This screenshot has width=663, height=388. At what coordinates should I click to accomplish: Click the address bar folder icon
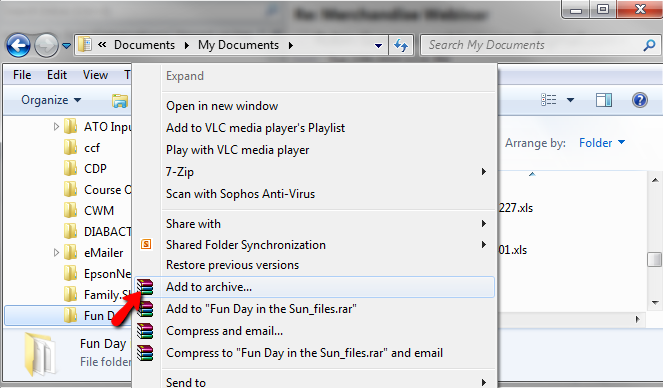tap(85, 45)
